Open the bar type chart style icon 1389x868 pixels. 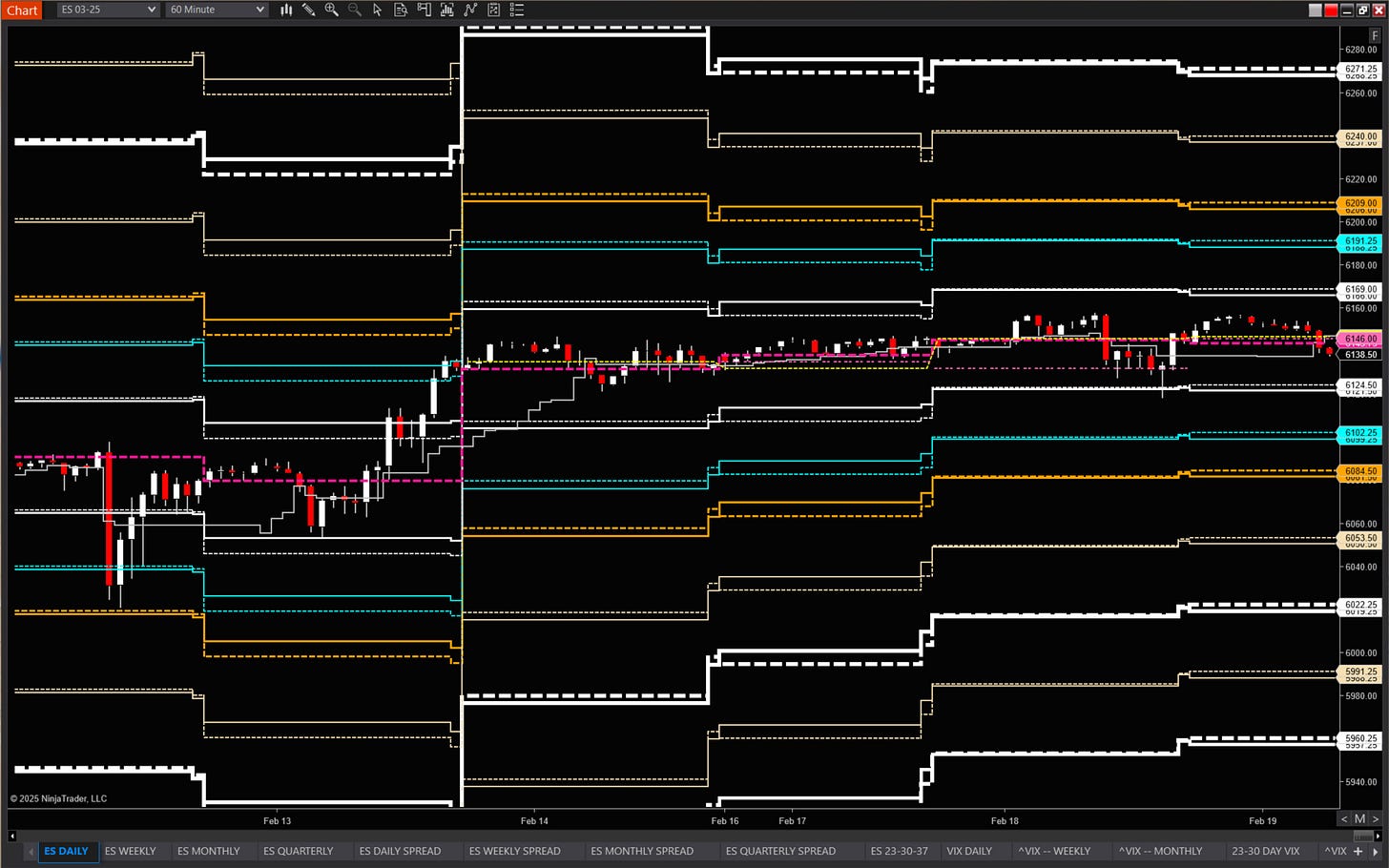pyautogui.click(x=286, y=10)
